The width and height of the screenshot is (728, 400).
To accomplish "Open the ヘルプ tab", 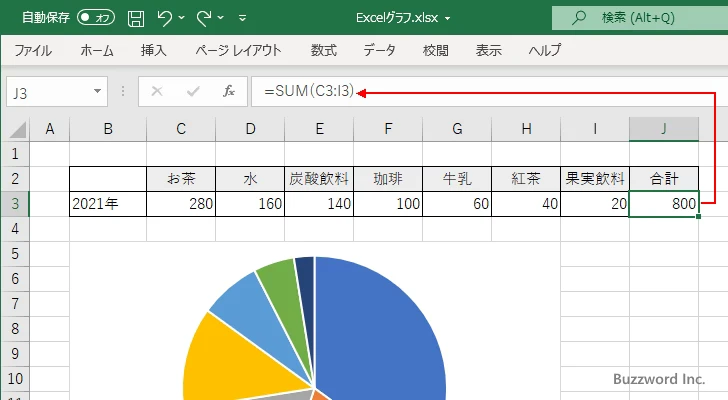I will click(x=545, y=50).
